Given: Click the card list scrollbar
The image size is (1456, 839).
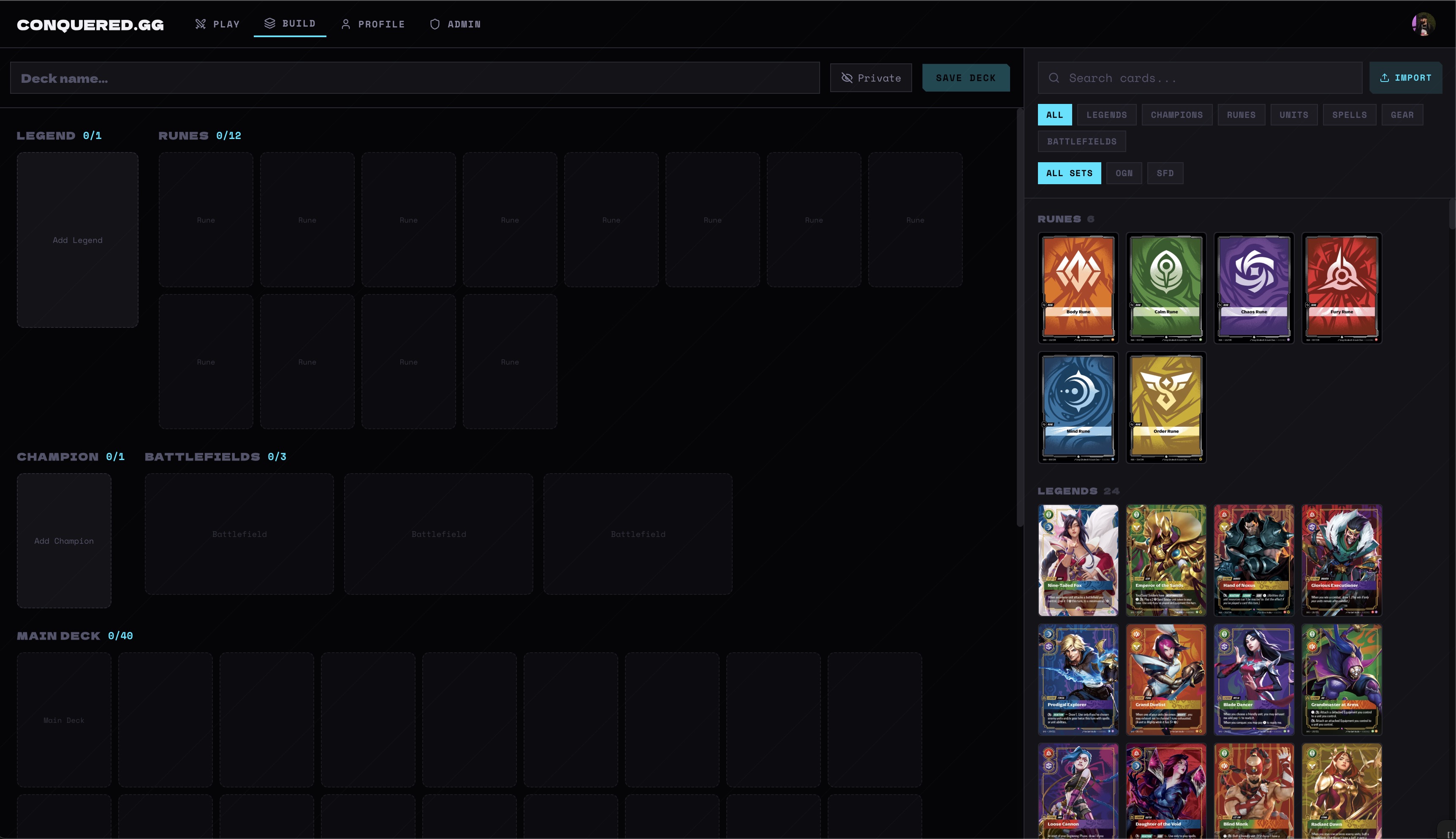Looking at the screenshot, I should (x=1451, y=214).
